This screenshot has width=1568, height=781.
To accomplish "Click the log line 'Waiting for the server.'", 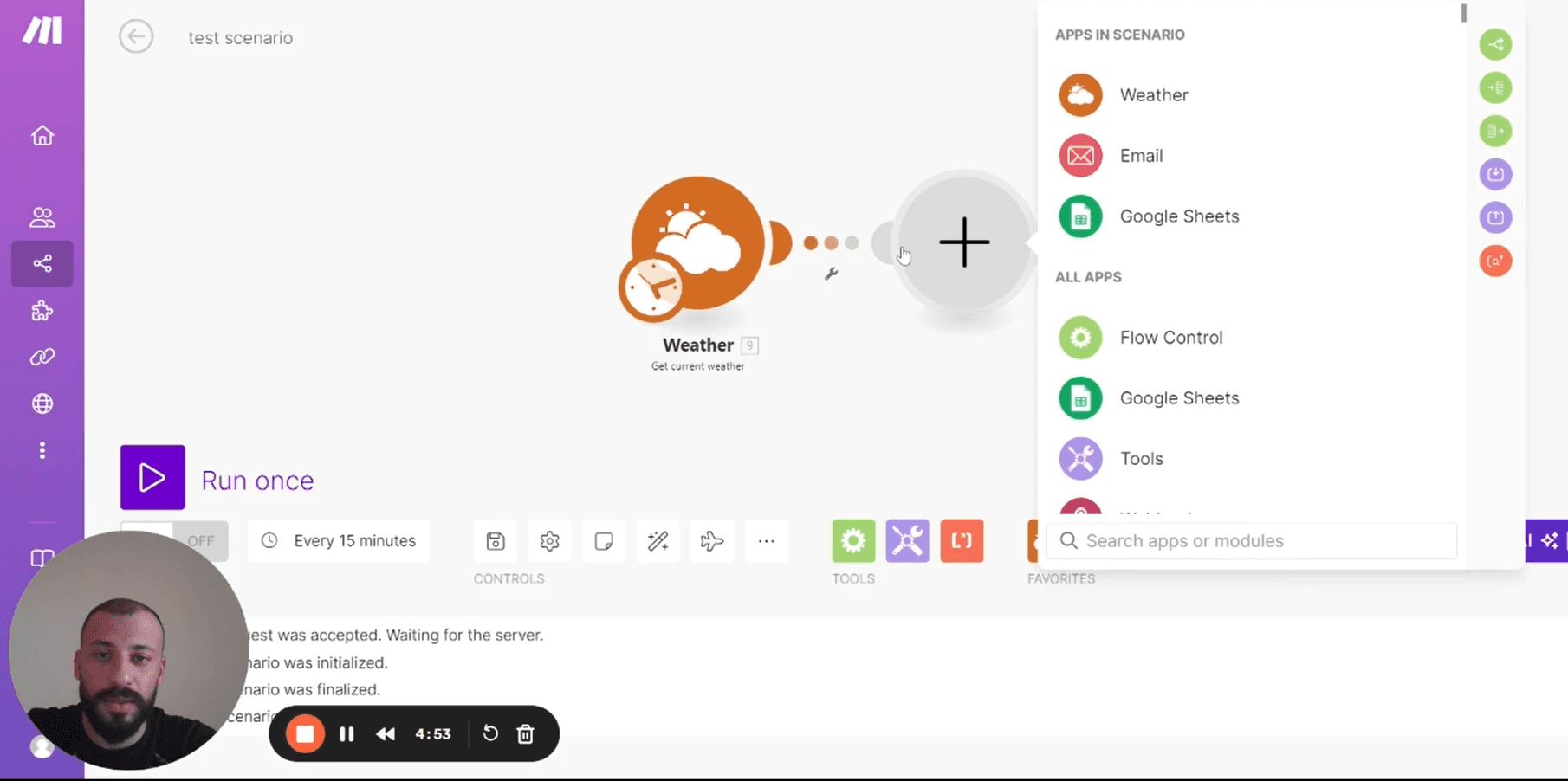I will [465, 635].
